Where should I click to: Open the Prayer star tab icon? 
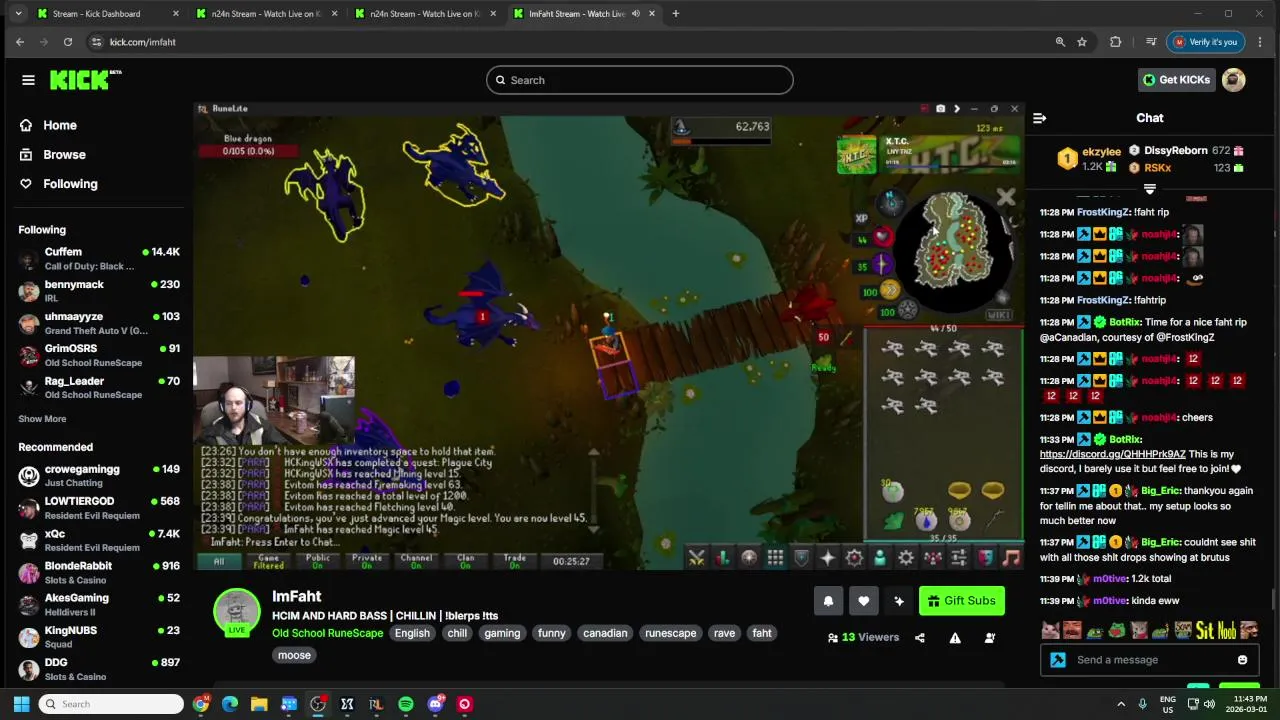828,558
